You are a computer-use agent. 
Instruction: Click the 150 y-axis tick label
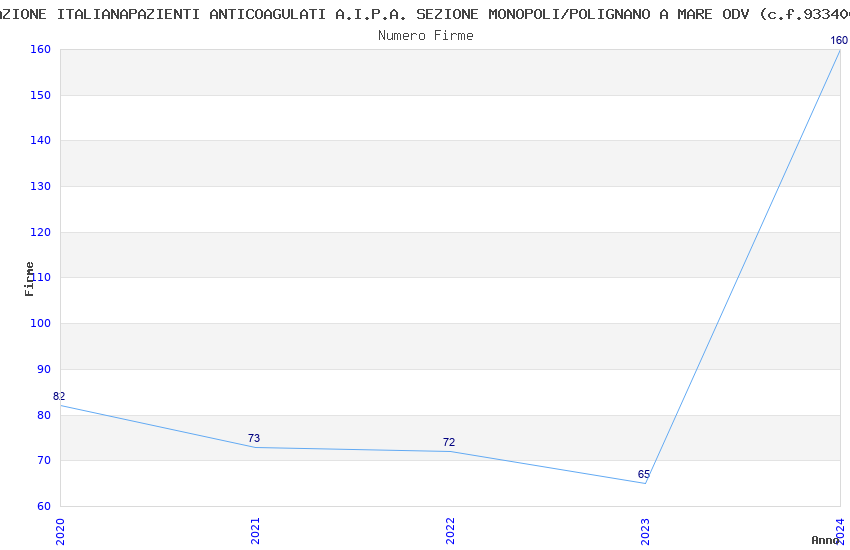pyautogui.click(x=41, y=95)
